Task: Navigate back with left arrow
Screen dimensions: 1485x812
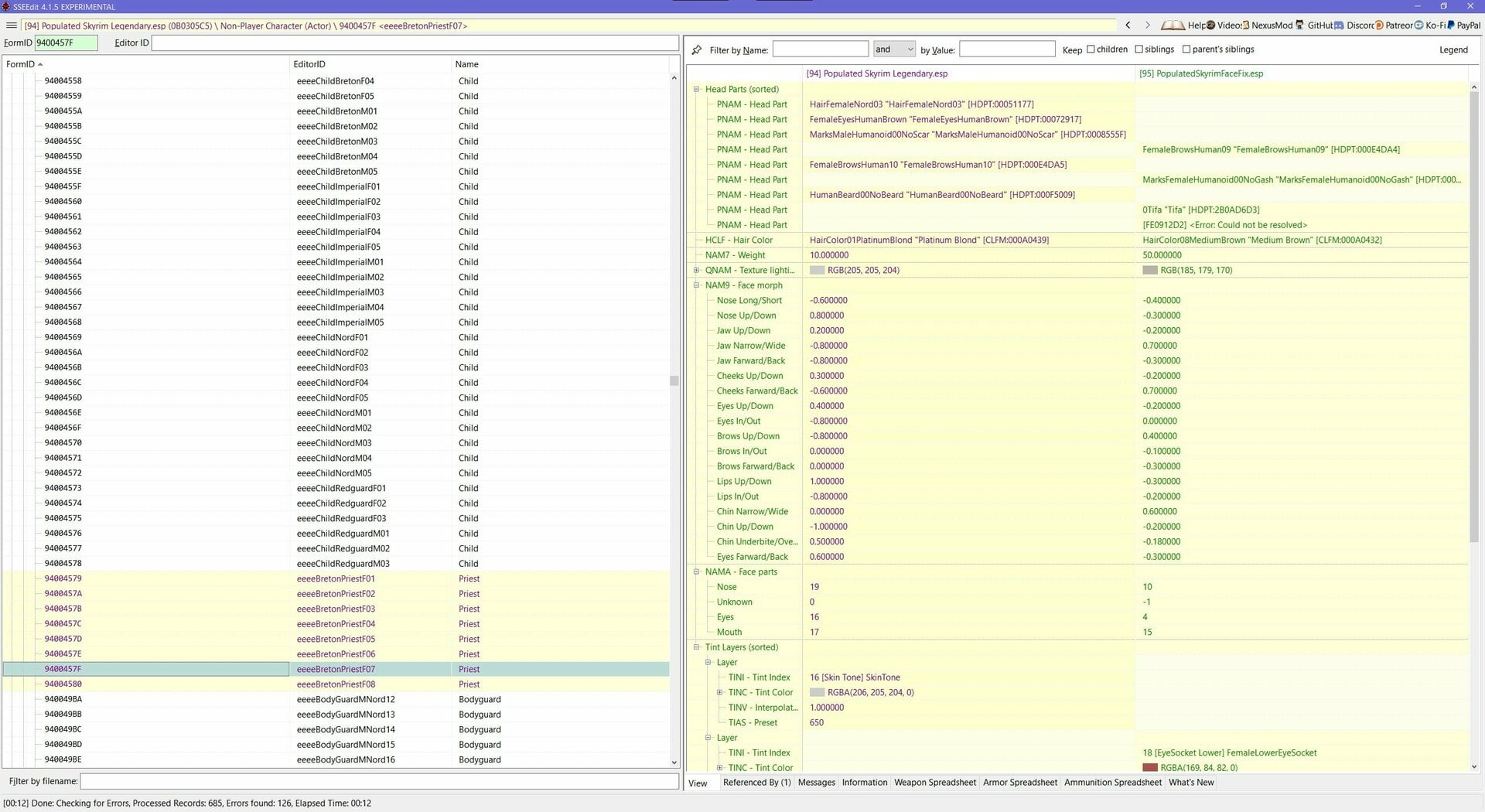Action: [x=1128, y=26]
